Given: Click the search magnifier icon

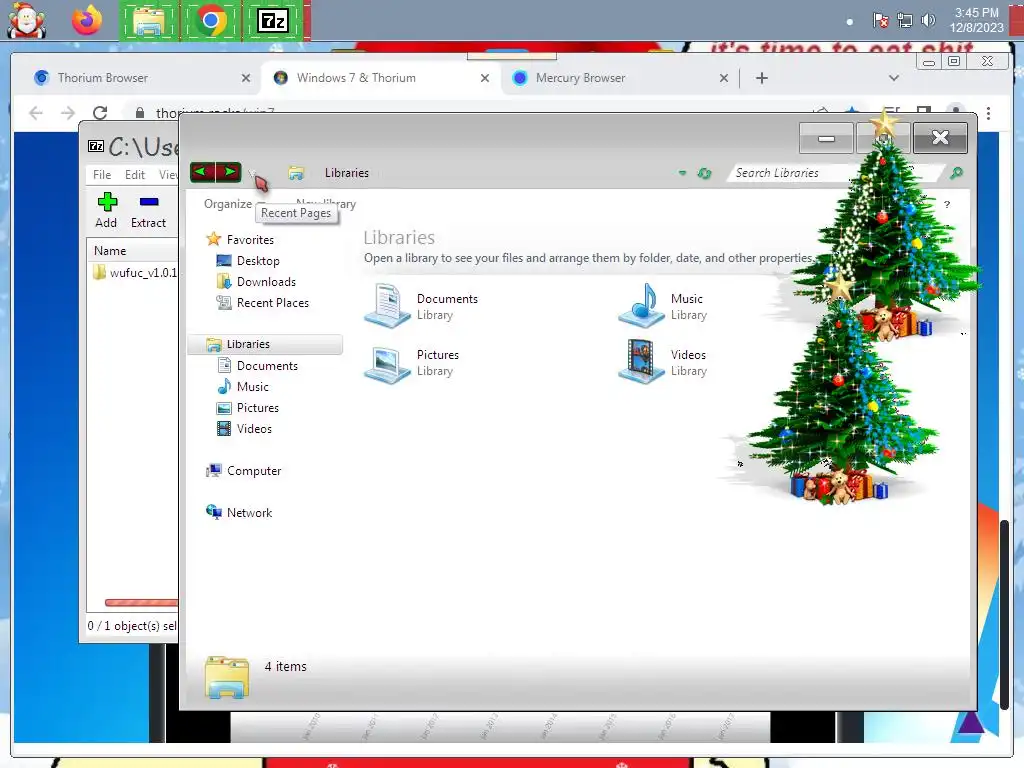Looking at the screenshot, I should [x=956, y=173].
